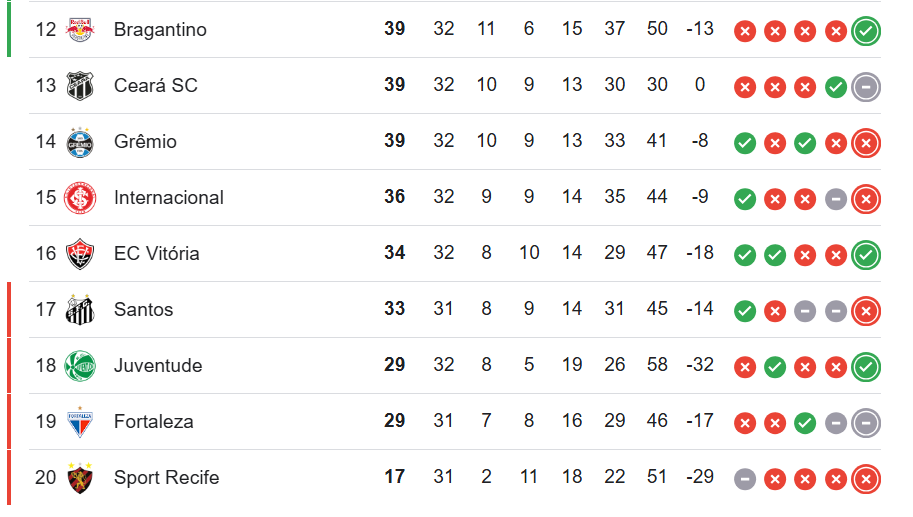Go to the Sport Recife team link
913x517 pixels.
(166, 478)
